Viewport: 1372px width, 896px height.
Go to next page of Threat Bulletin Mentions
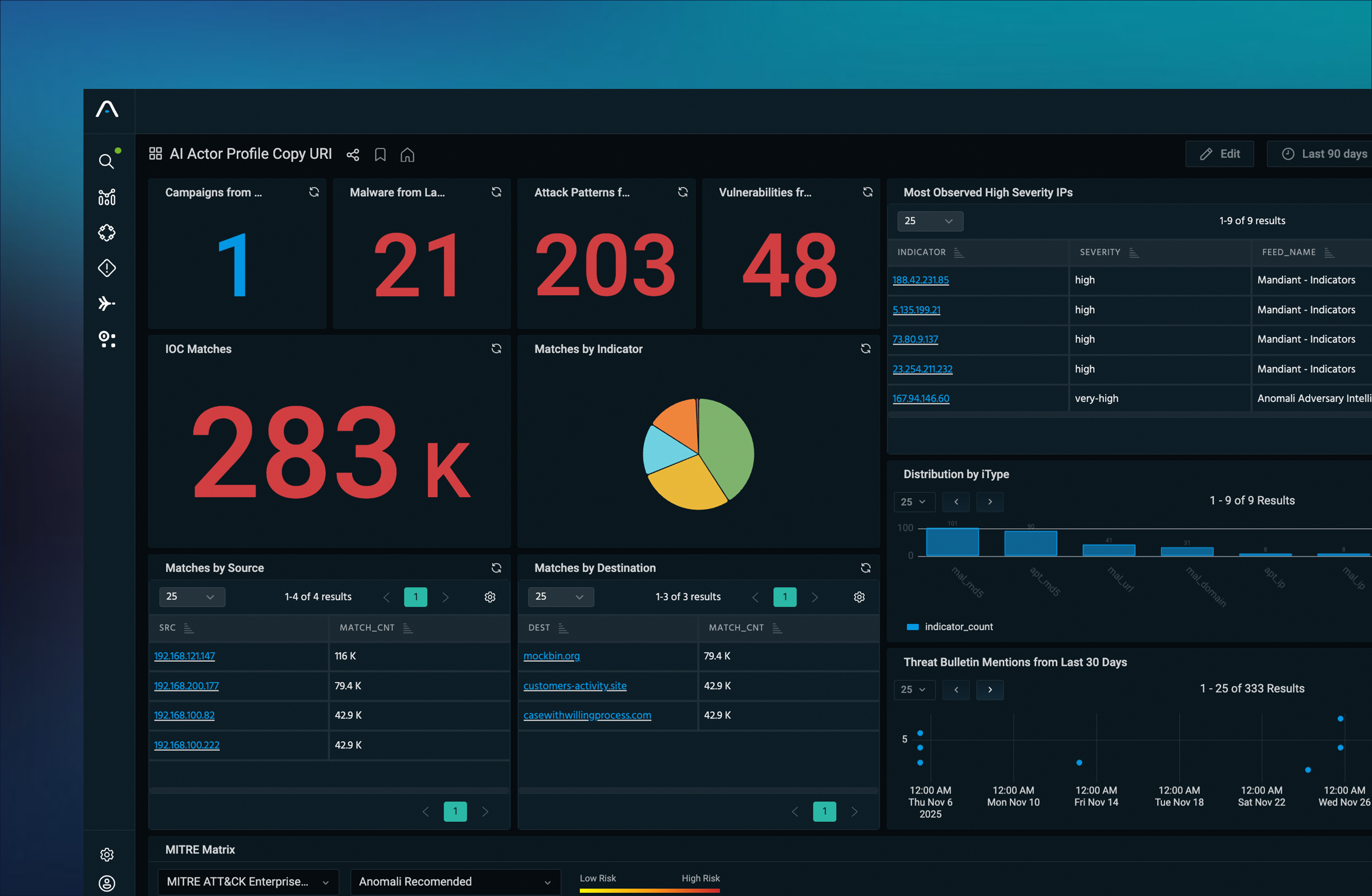[990, 690]
